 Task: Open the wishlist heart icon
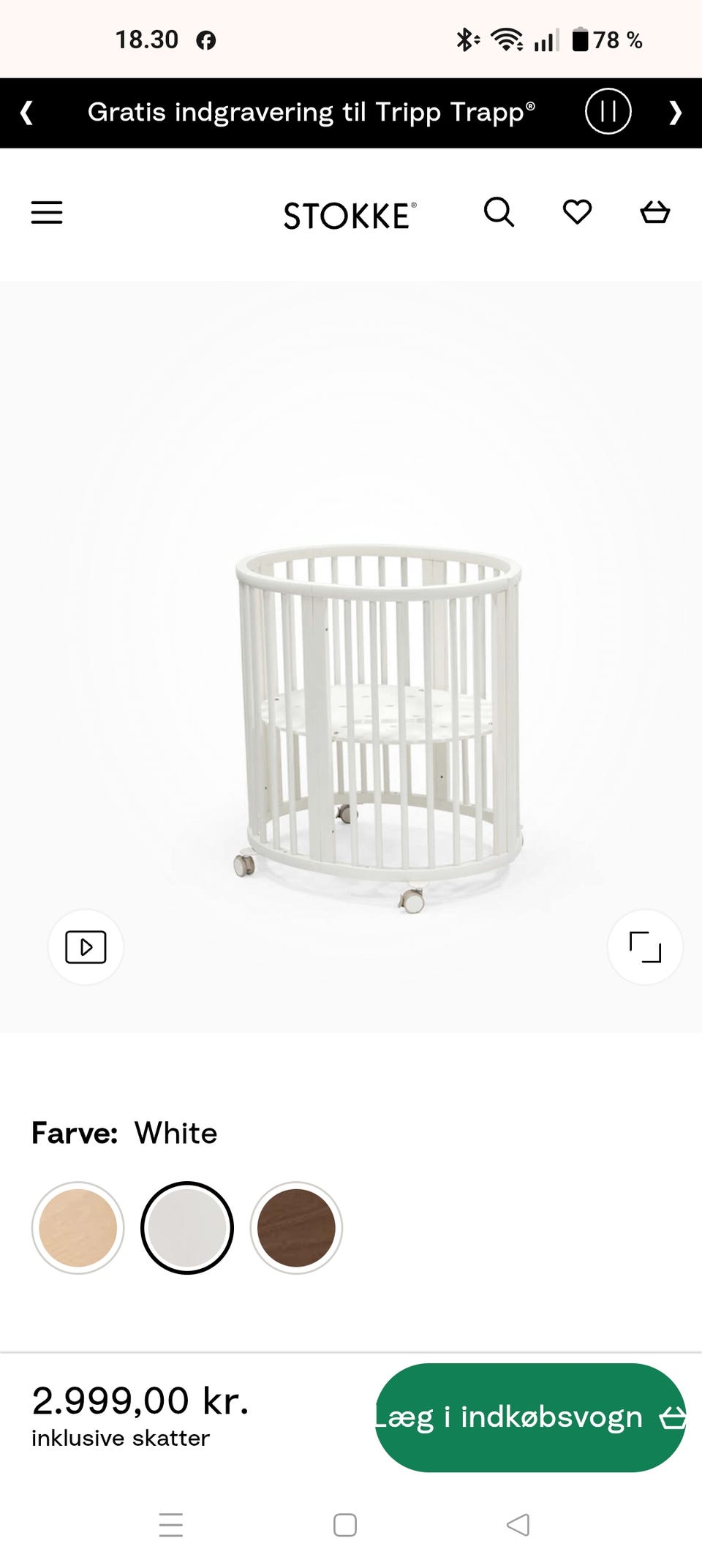click(577, 212)
